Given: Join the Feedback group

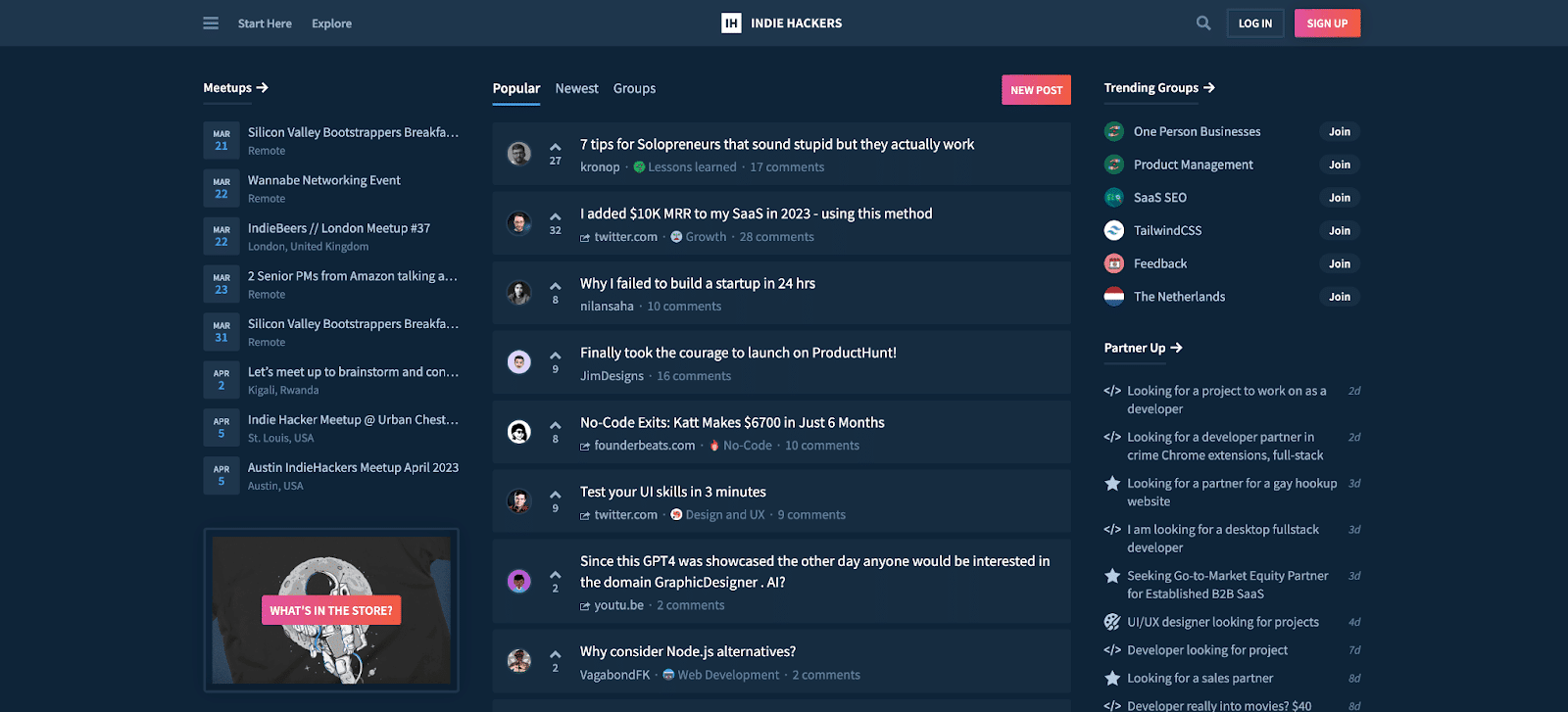Looking at the screenshot, I should pyautogui.click(x=1339, y=264).
